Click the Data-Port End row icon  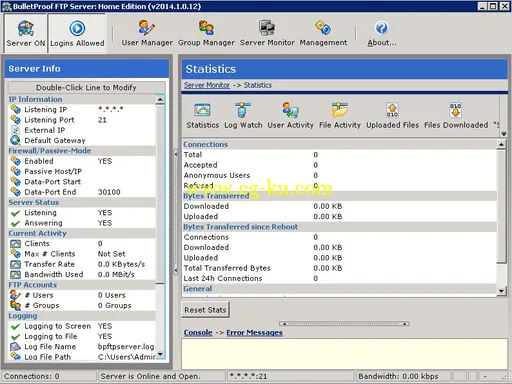point(15,192)
